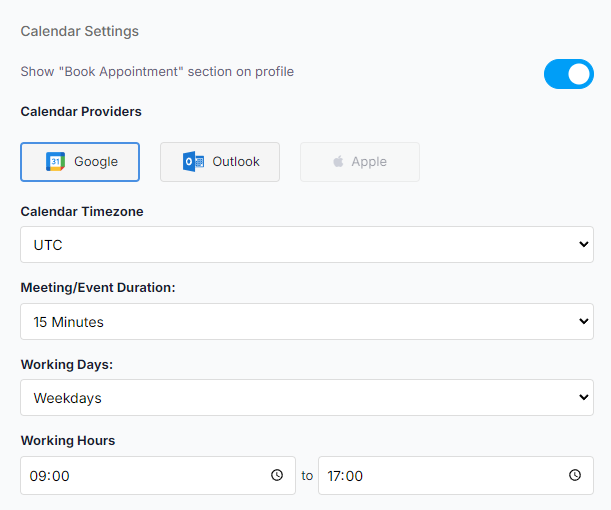Click the chevron arrow on Duration select
611x510 pixels.
(584, 322)
